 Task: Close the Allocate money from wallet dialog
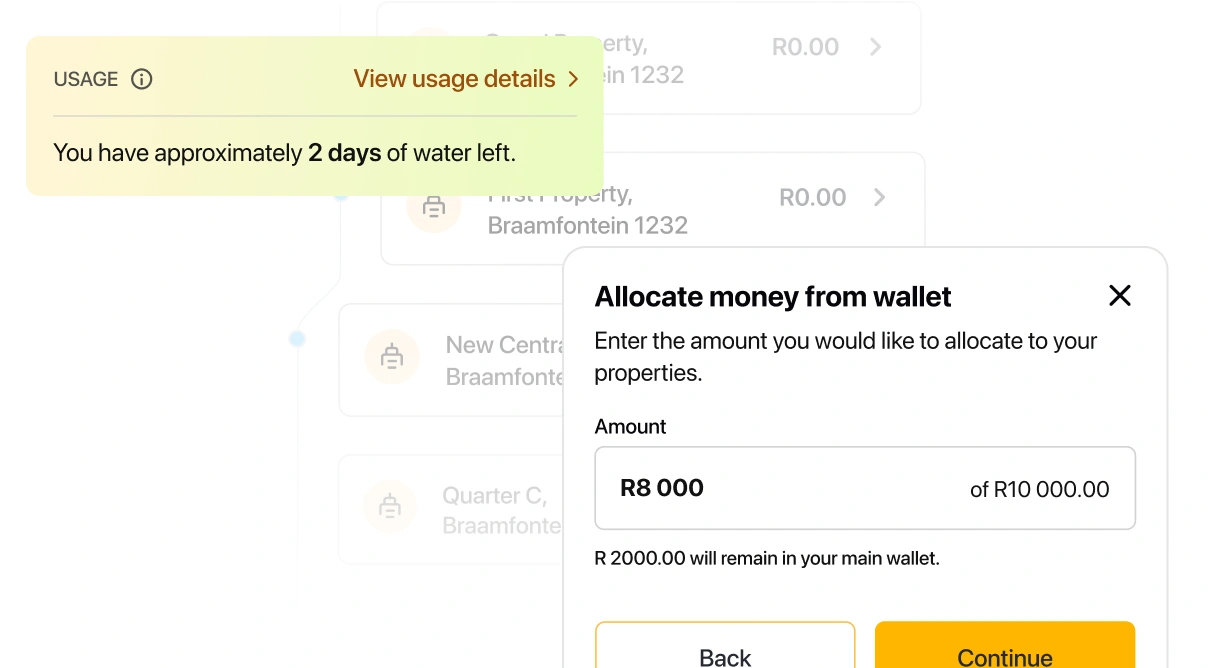pos(1119,295)
